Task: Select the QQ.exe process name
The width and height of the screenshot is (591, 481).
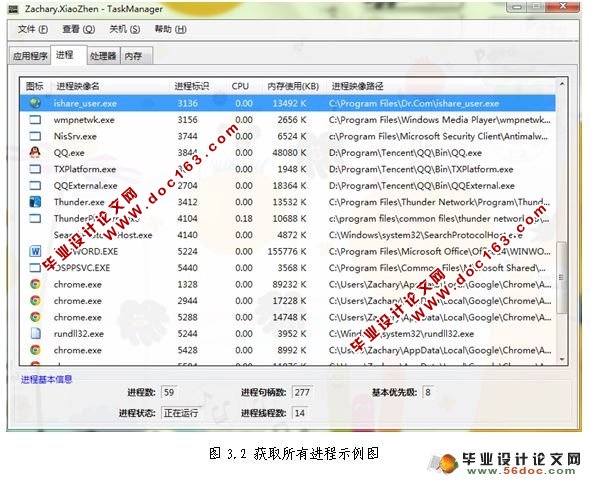Action: click(x=69, y=153)
